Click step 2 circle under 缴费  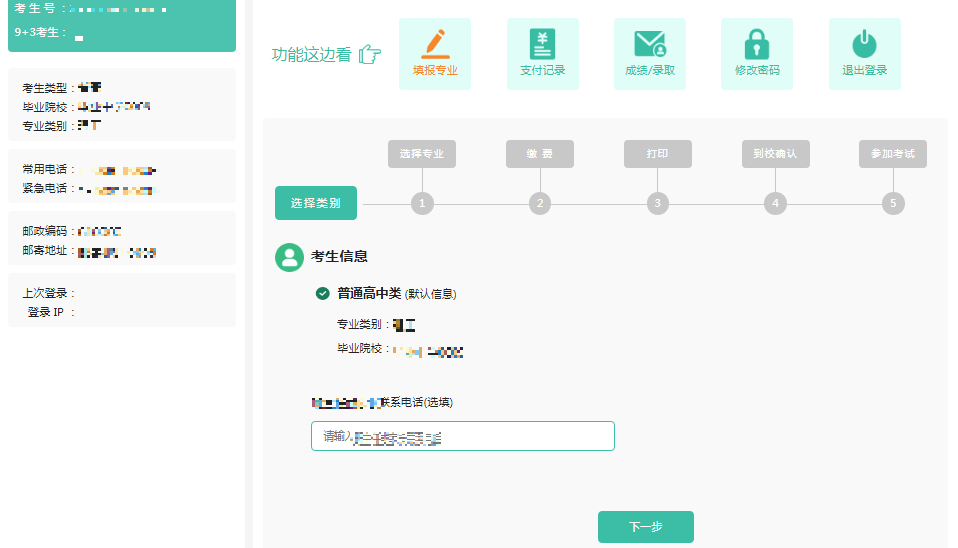click(x=540, y=203)
